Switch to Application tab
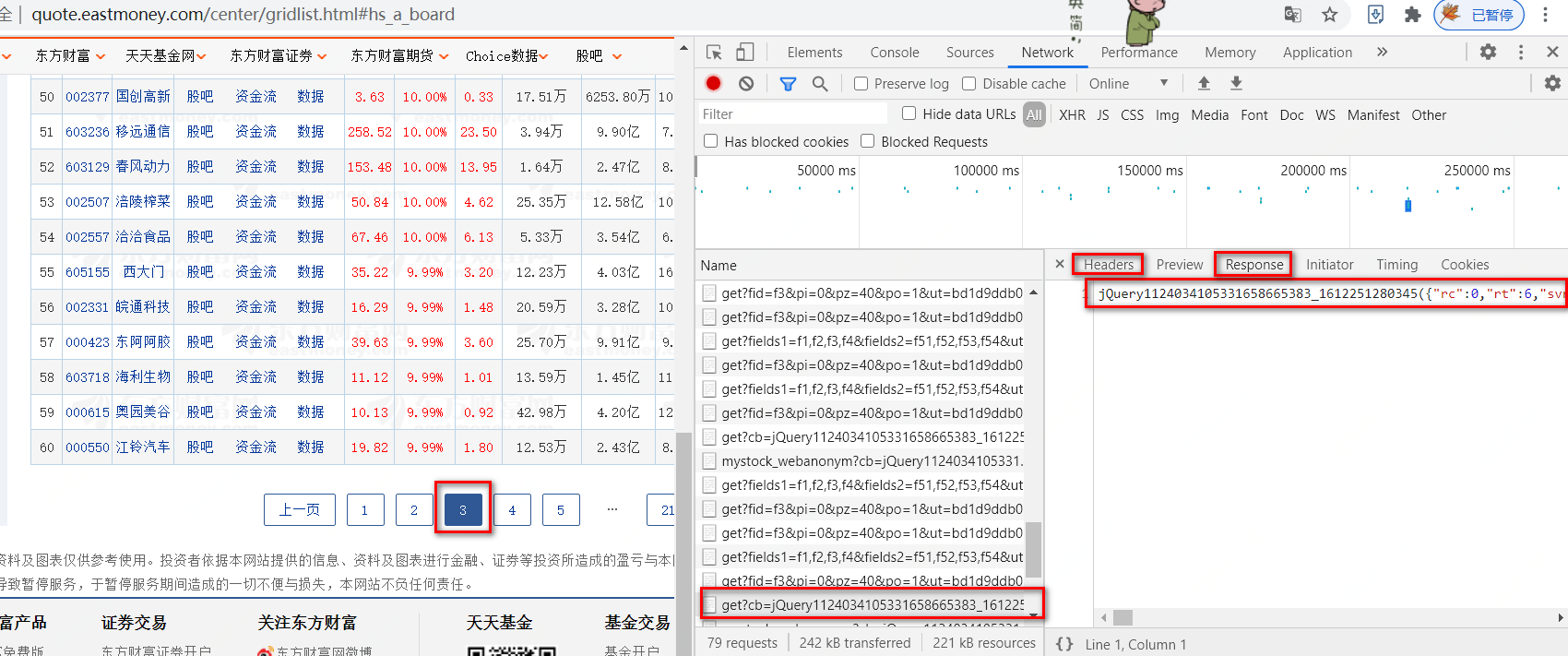1568x656 pixels. (1317, 53)
